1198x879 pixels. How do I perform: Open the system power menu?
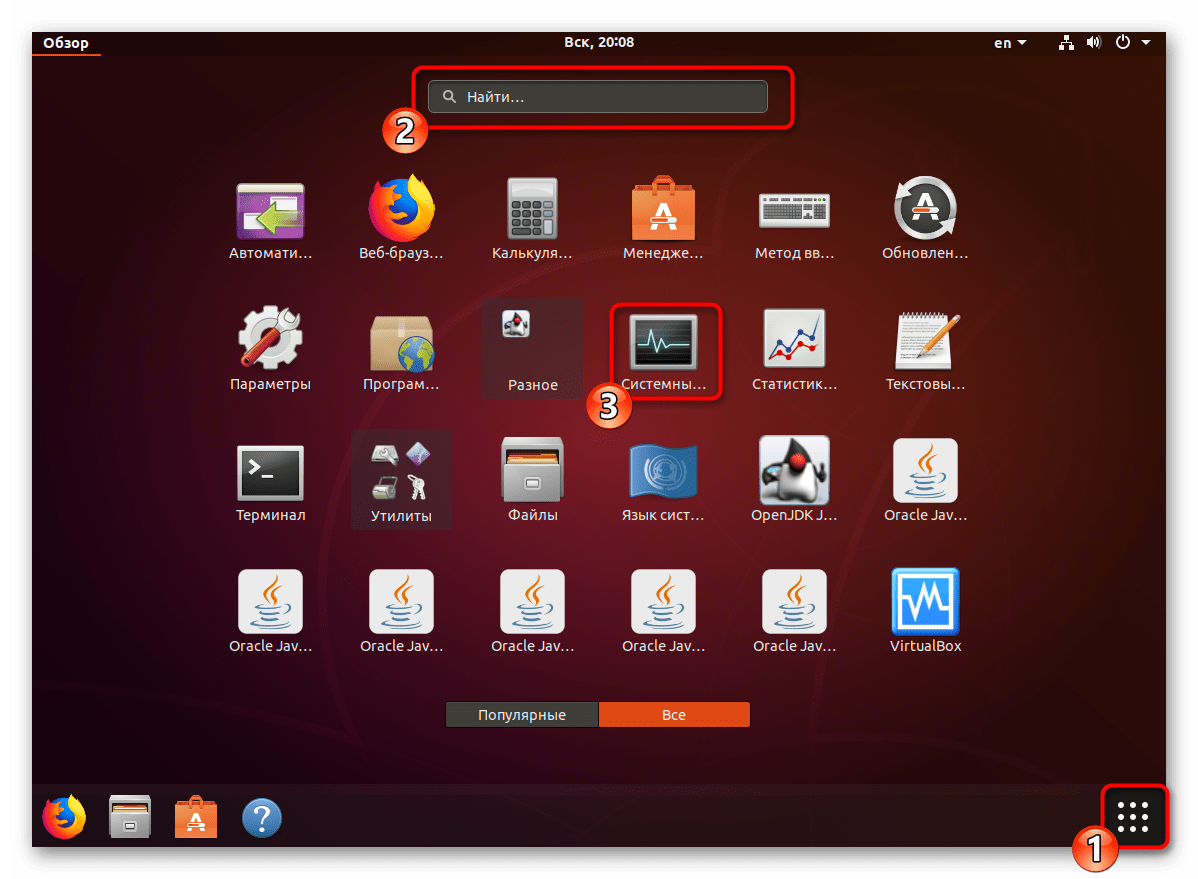1132,43
